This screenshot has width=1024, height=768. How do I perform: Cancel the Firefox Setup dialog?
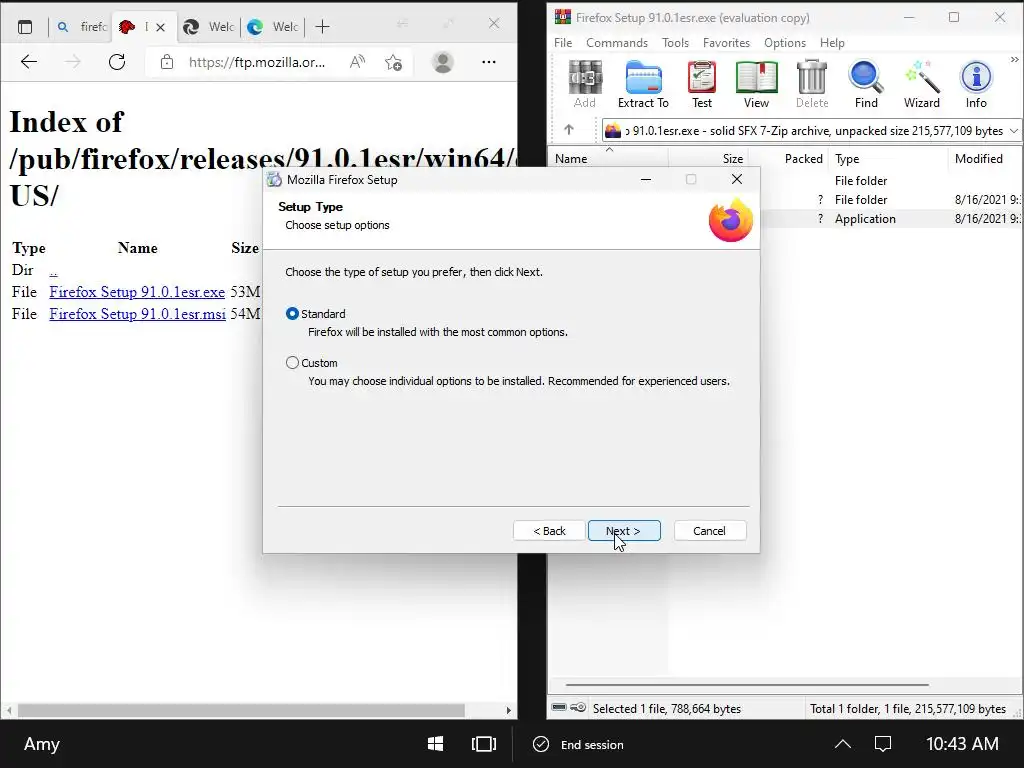[x=709, y=531]
